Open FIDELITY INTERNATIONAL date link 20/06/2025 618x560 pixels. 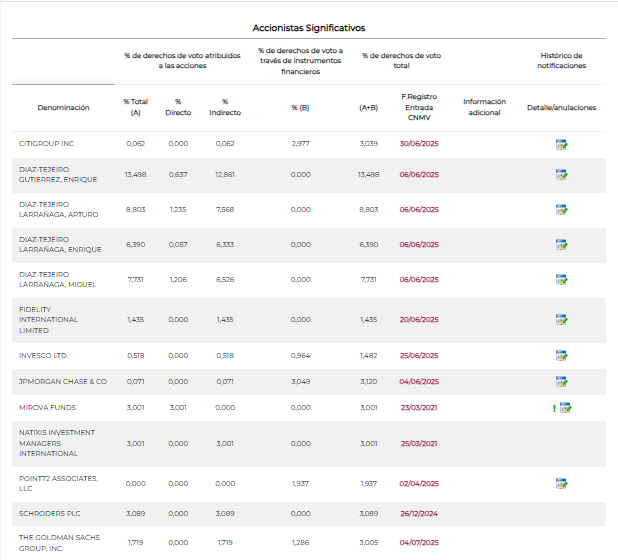[x=419, y=319]
